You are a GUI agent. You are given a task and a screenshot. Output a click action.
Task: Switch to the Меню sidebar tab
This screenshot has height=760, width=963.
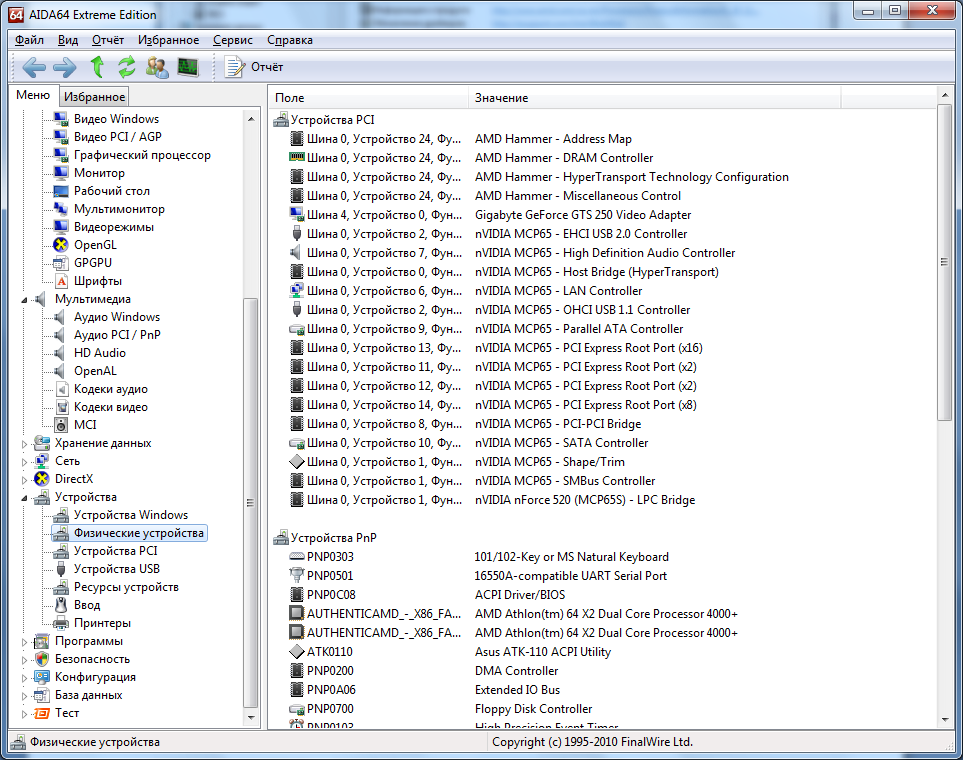pos(33,95)
